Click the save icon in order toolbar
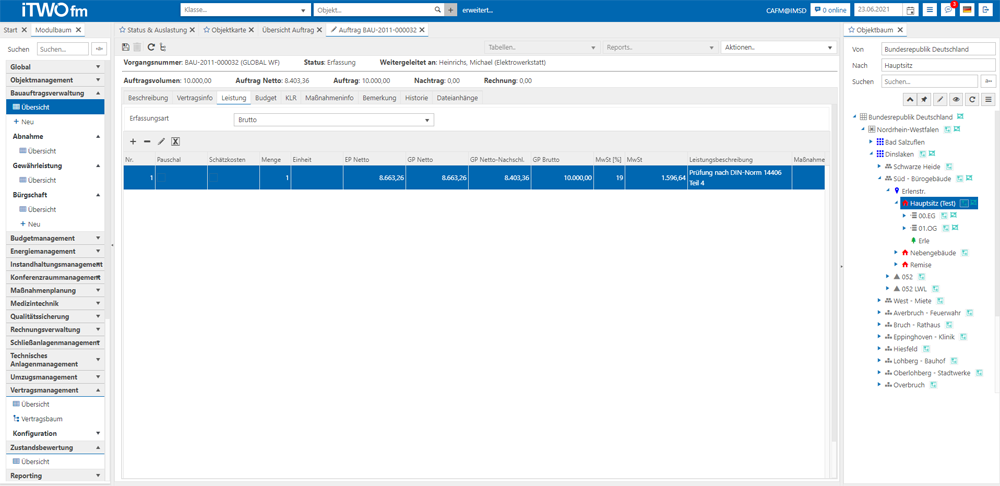Image resolution: width=1000 pixels, height=486 pixels. (x=126, y=47)
